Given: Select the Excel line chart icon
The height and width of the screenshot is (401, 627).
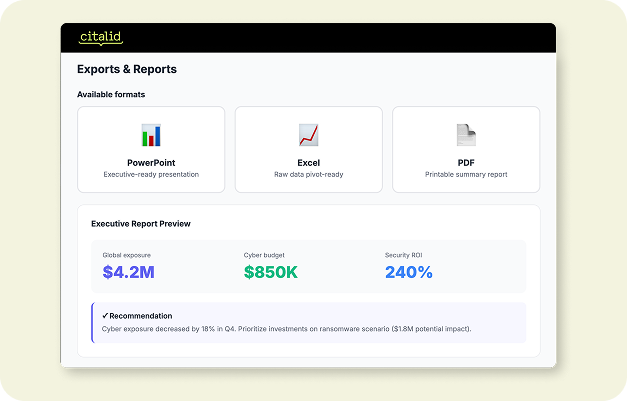Looking at the screenshot, I should coord(309,135).
